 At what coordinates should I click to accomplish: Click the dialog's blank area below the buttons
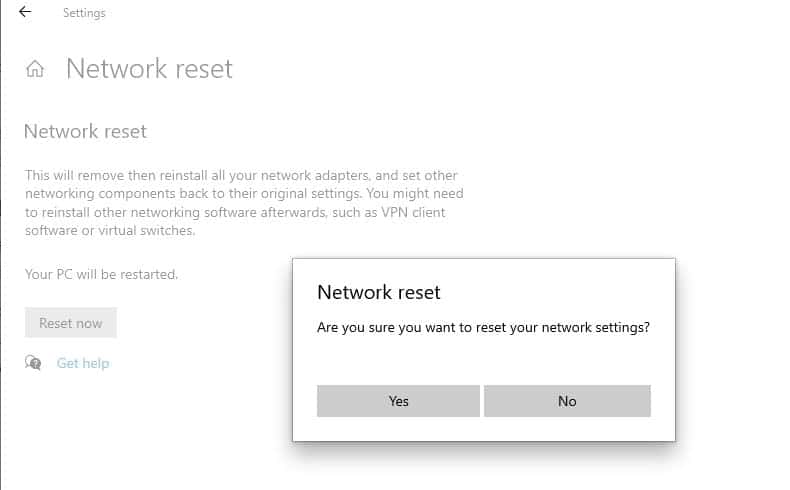483,429
